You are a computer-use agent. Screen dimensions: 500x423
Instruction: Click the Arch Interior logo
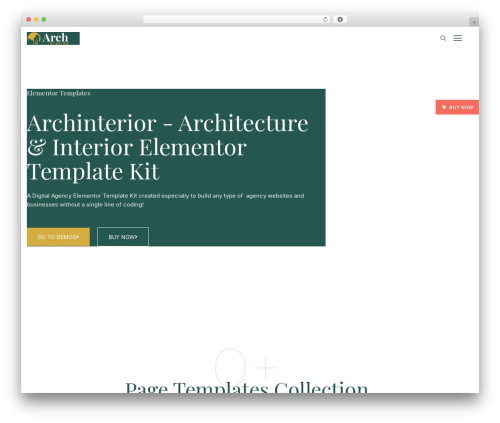coord(53,38)
